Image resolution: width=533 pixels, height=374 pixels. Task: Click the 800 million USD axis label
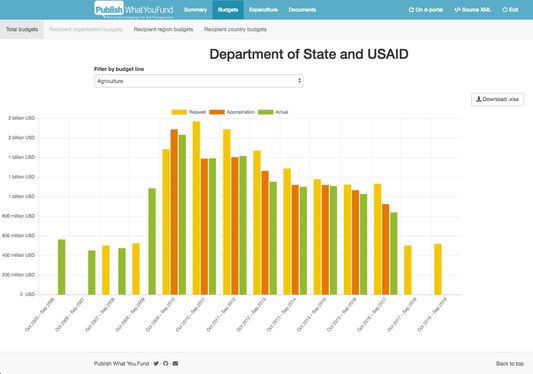click(18, 216)
